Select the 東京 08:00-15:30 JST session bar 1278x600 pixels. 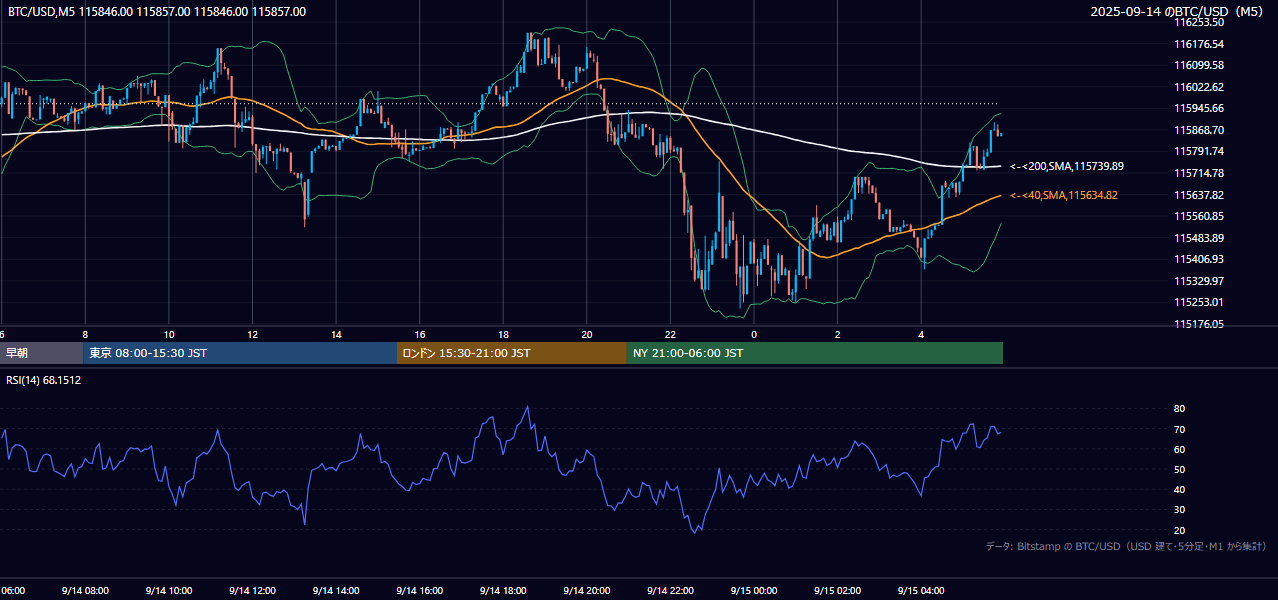coord(240,353)
